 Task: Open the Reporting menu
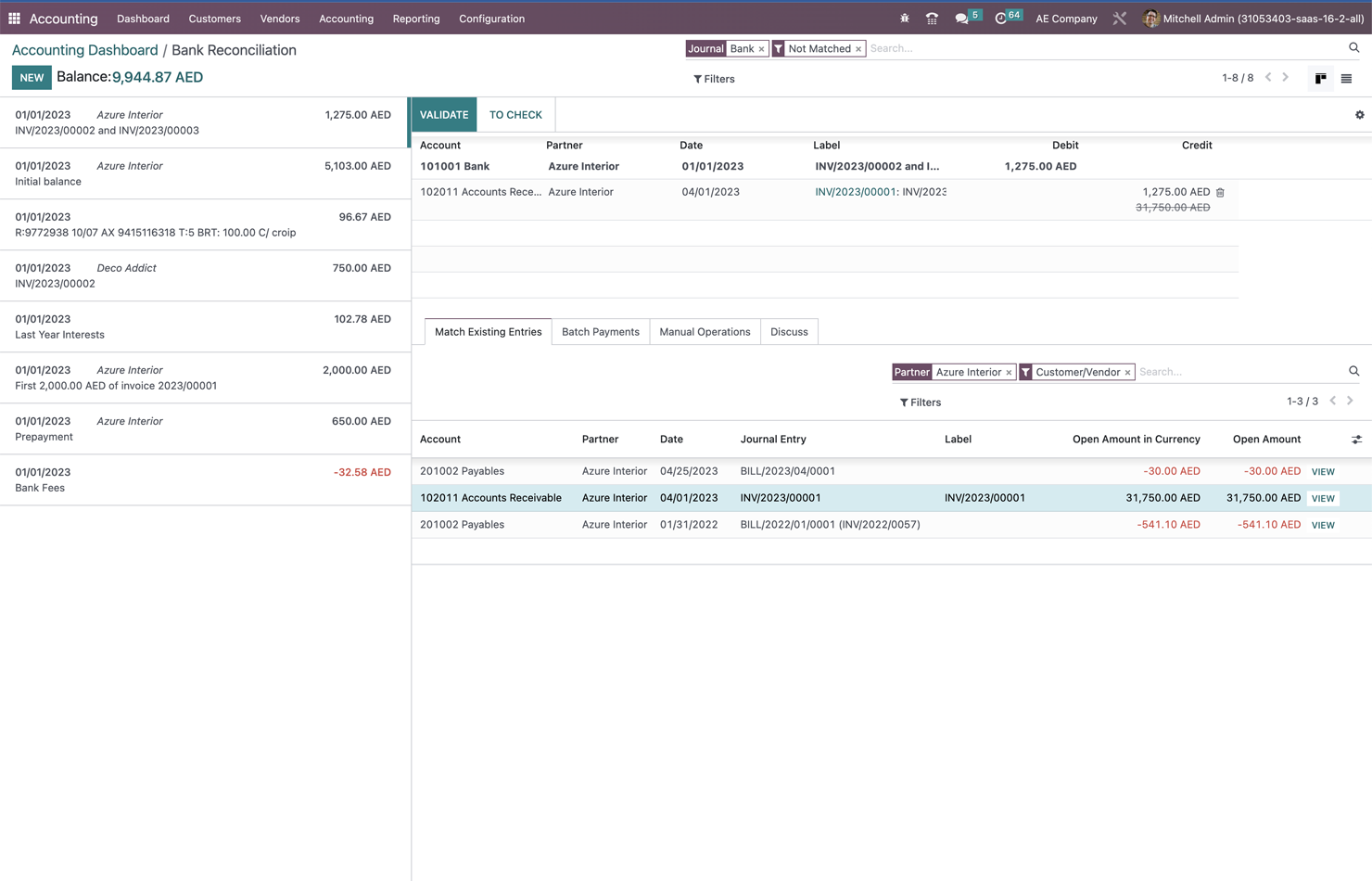coord(415,19)
